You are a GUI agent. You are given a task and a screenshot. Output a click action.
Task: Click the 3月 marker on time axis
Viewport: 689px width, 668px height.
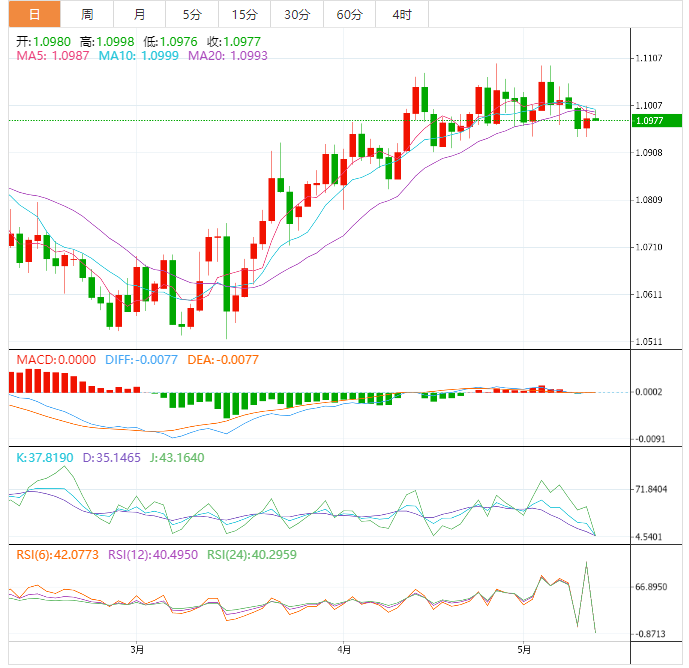(137, 650)
